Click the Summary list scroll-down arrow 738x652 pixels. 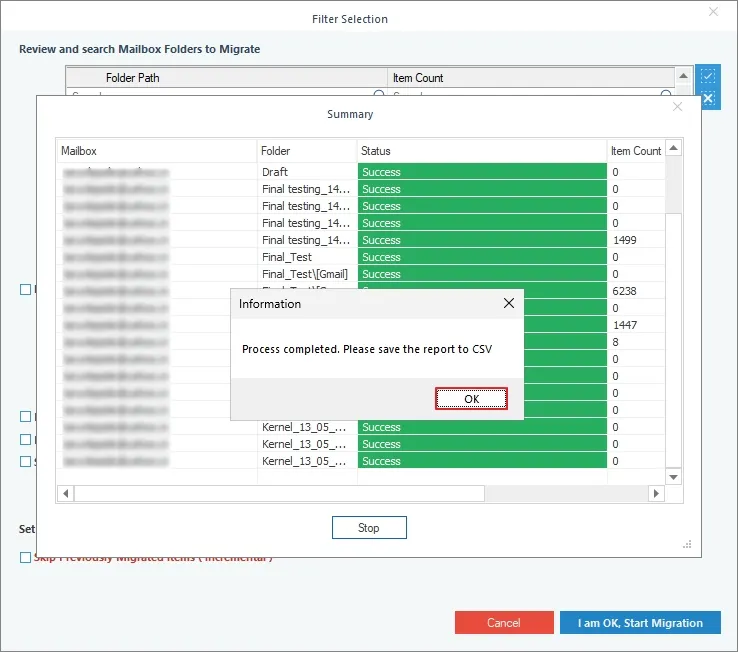click(x=674, y=477)
